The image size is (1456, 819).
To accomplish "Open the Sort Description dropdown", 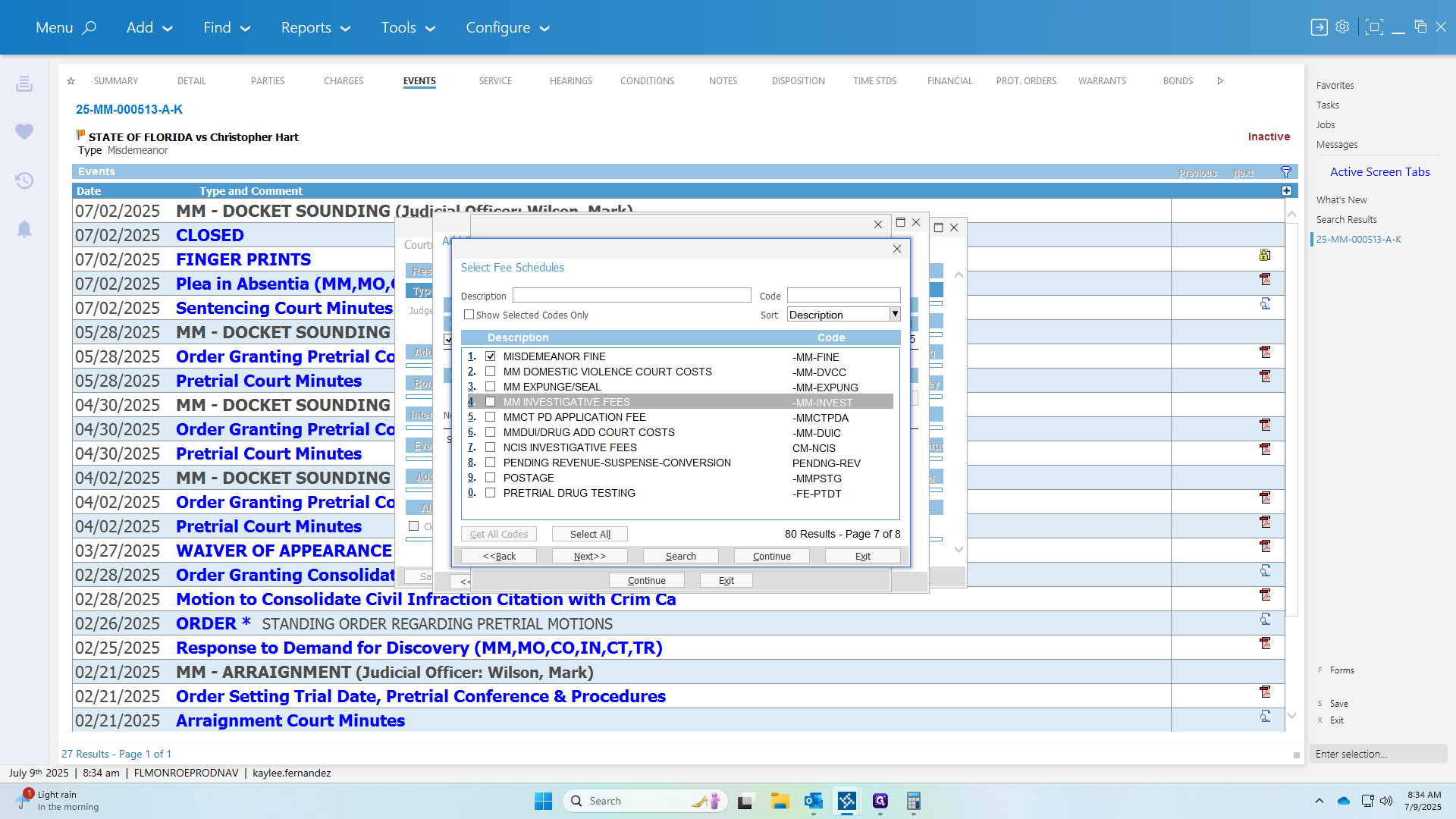I will (x=895, y=314).
